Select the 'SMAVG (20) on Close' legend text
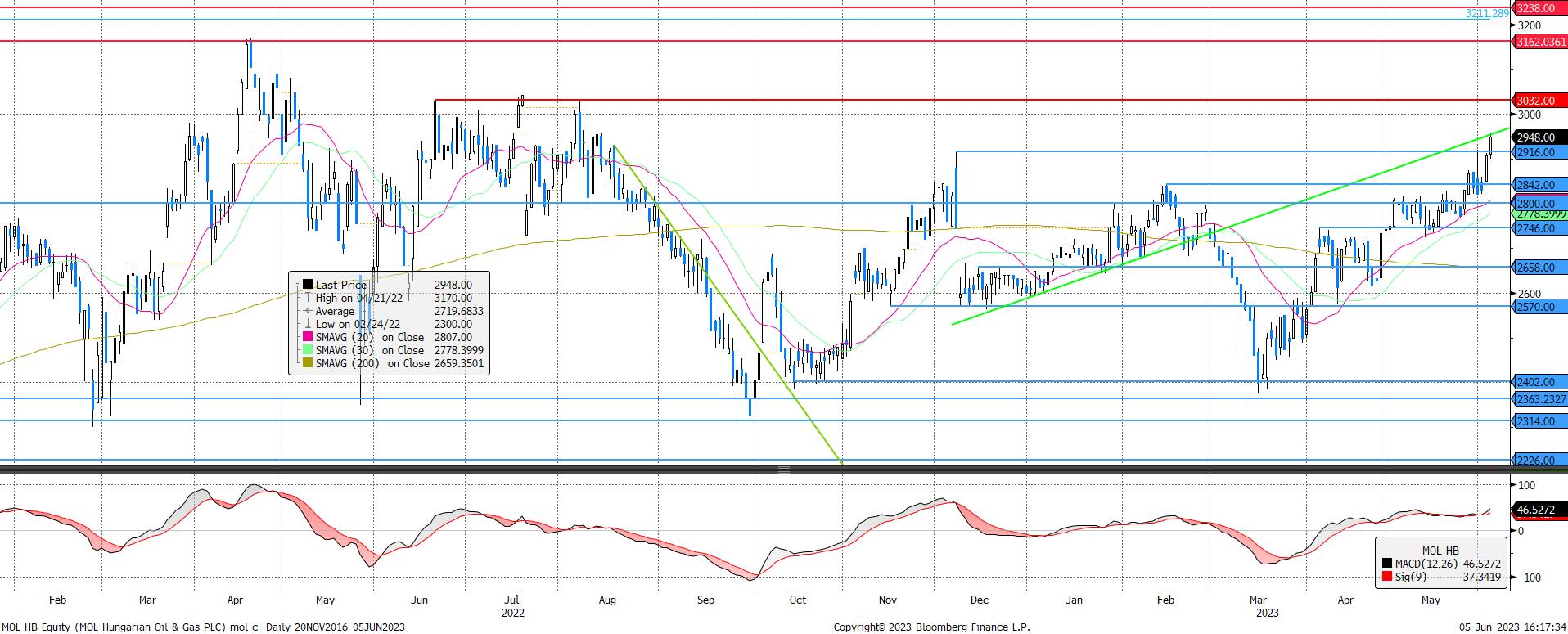 (x=370, y=337)
